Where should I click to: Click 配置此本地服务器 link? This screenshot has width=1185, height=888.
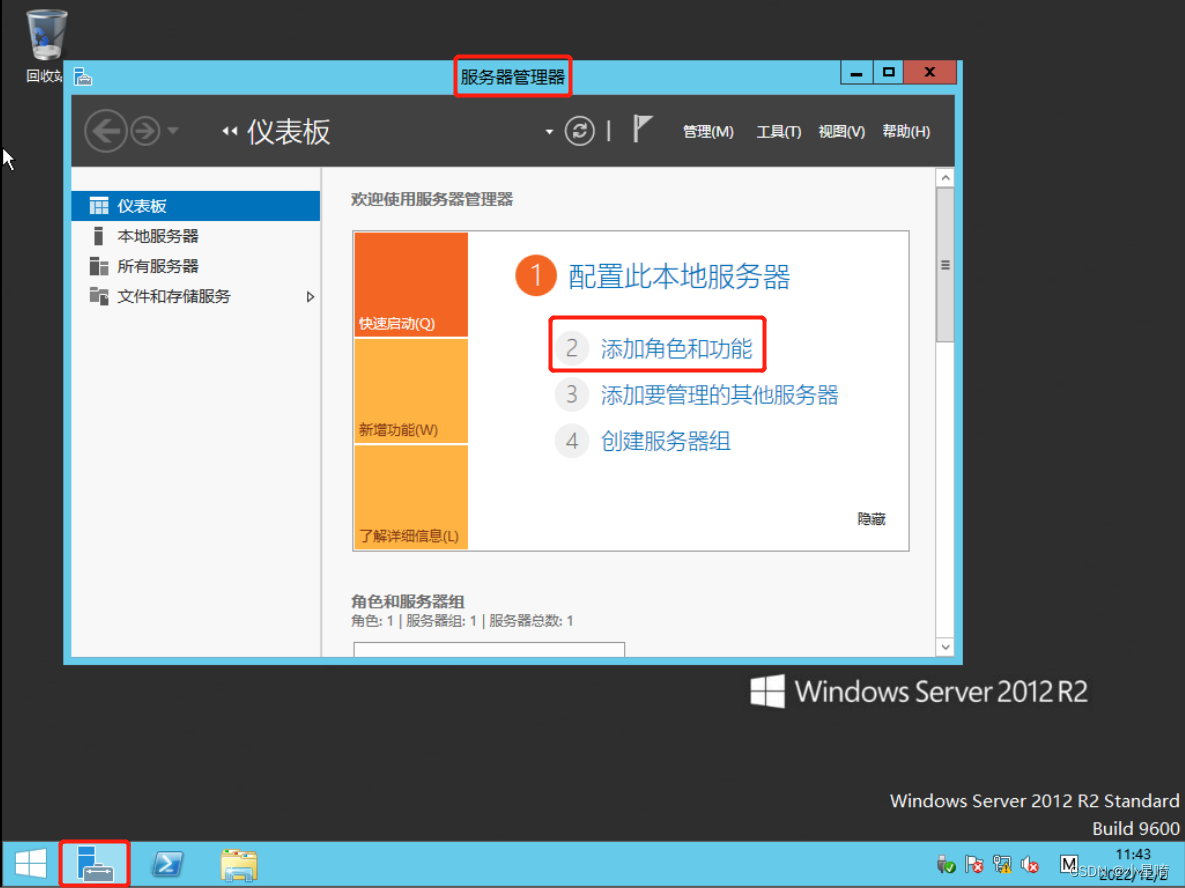pyautogui.click(x=679, y=277)
